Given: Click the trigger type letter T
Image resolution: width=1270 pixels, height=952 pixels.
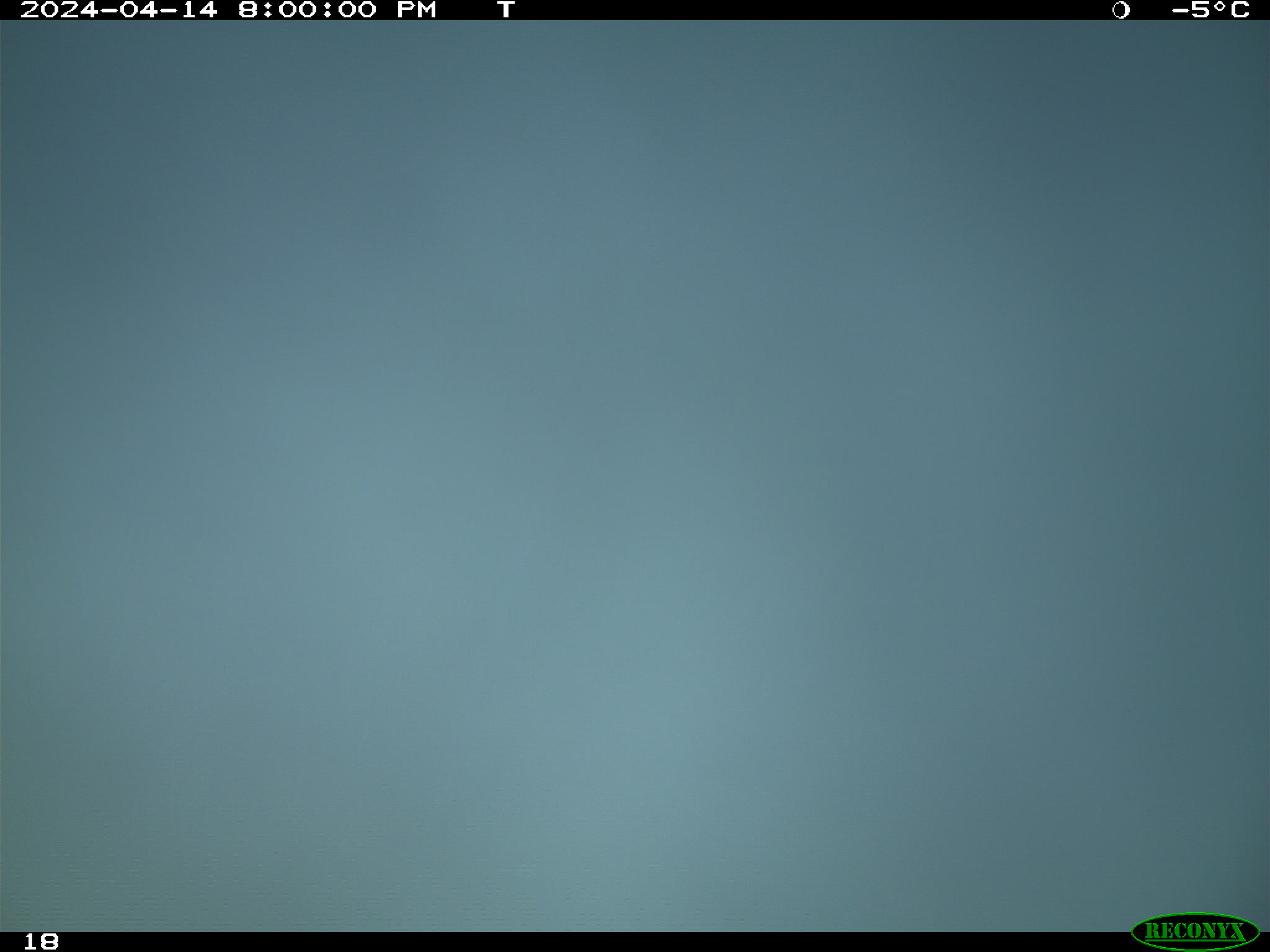Looking at the screenshot, I should tap(506, 10).
